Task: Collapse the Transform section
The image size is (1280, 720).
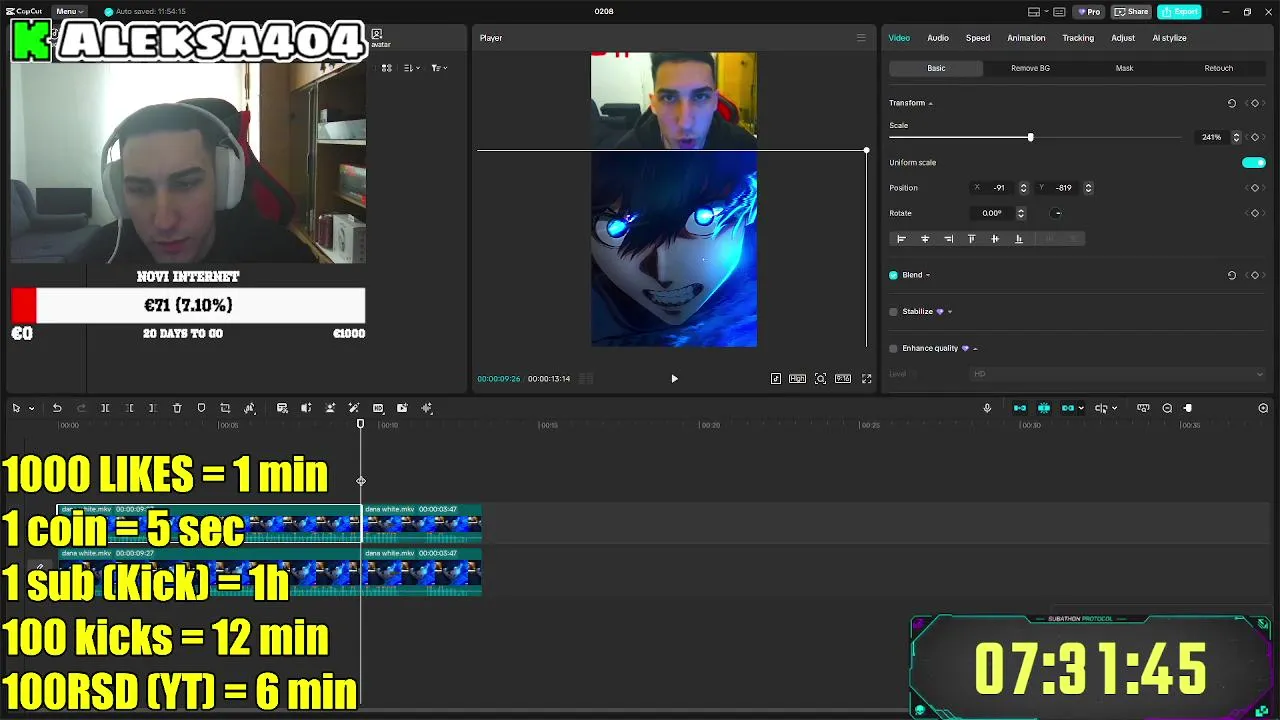Action: tap(930, 104)
